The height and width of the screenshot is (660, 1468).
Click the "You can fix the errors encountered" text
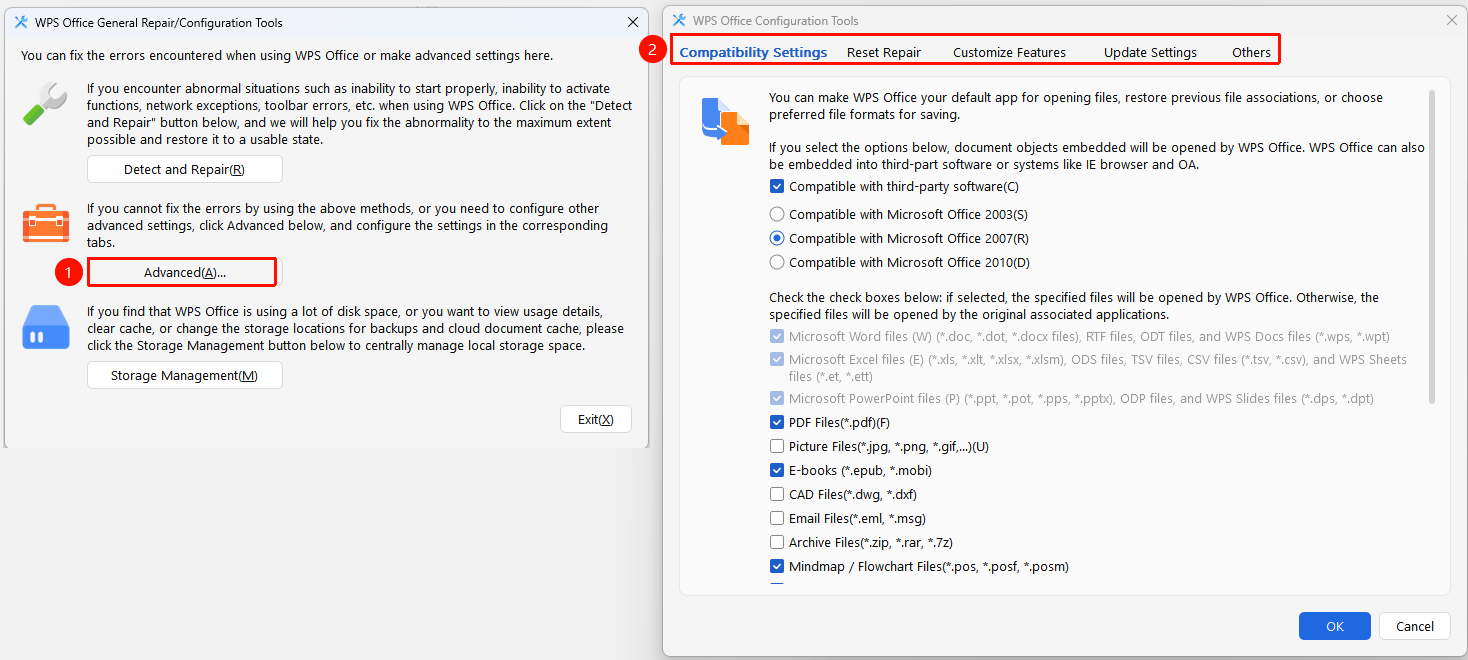[287, 56]
